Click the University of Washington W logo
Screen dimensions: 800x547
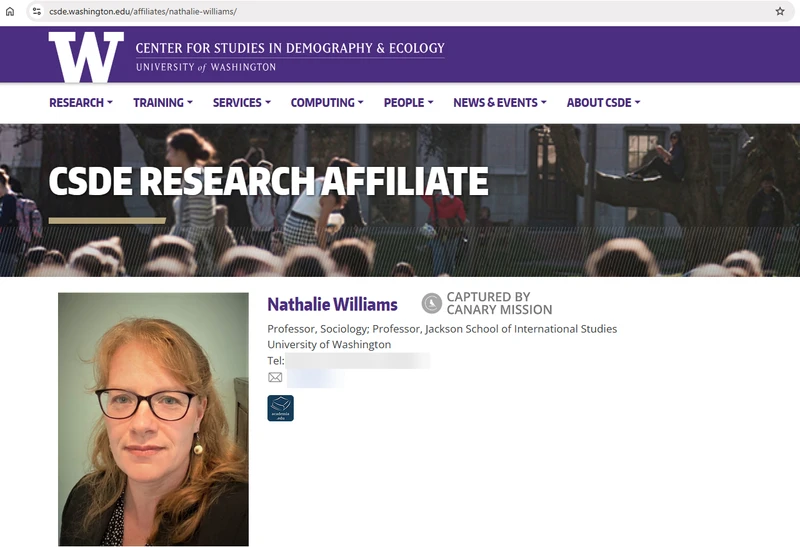click(86, 57)
